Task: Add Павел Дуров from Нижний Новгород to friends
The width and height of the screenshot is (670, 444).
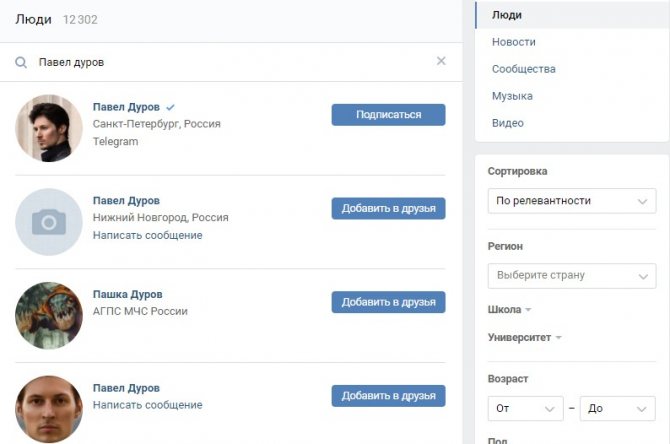Action: [388, 208]
